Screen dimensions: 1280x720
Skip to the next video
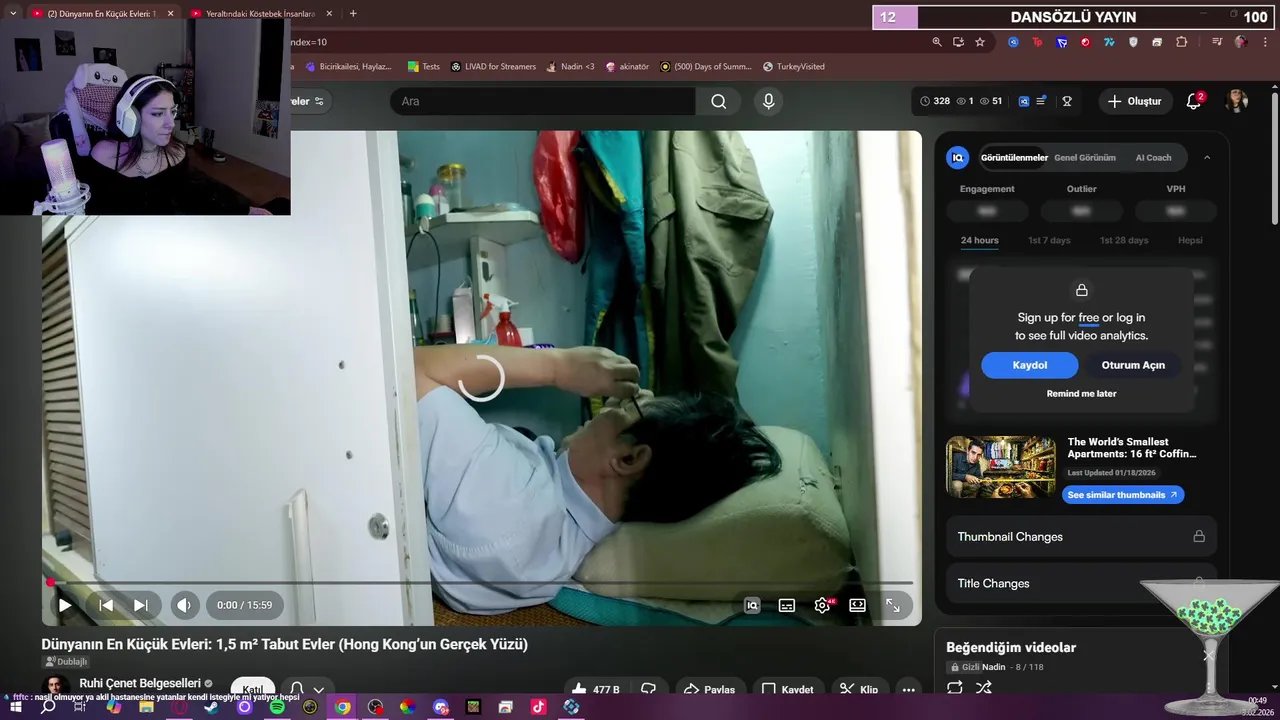141,605
